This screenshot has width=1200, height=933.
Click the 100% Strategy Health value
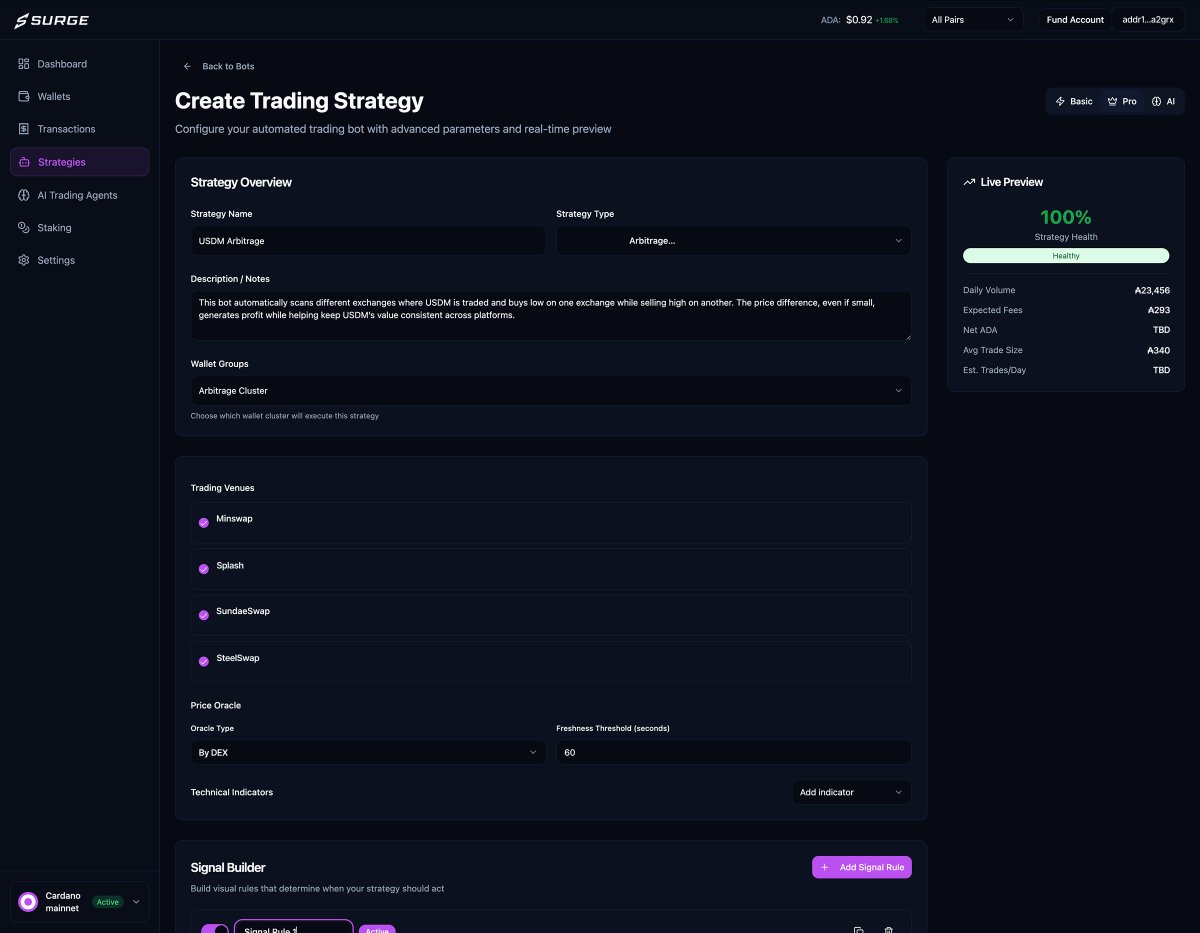(x=1066, y=217)
